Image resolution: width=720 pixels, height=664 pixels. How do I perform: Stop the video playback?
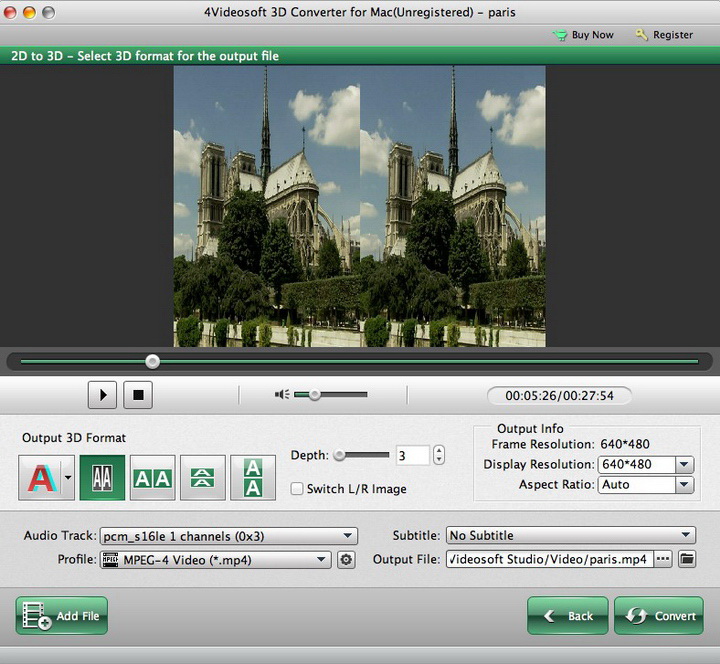pyautogui.click(x=138, y=395)
